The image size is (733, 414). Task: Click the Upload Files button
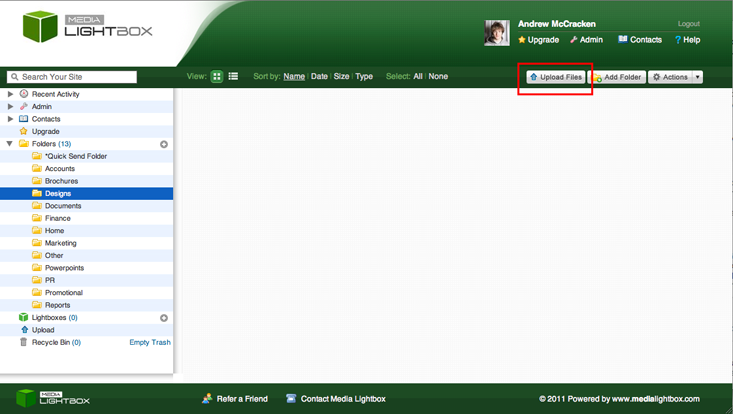tap(555, 77)
